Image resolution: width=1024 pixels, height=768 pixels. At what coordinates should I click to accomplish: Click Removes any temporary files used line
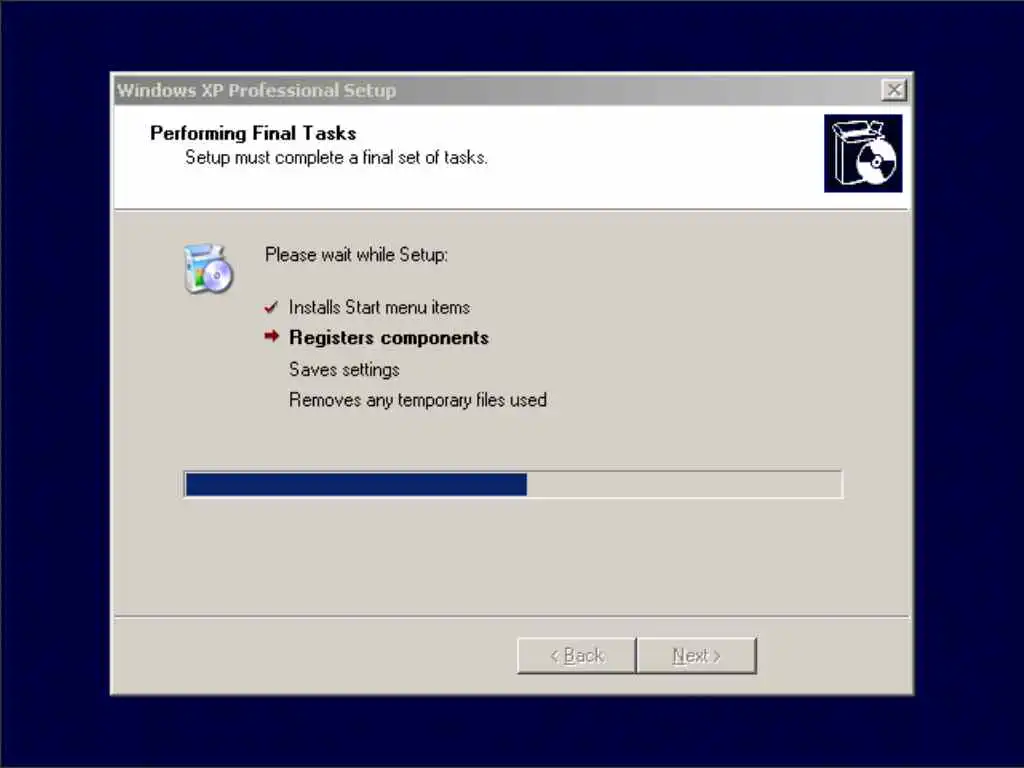tap(418, 400)
